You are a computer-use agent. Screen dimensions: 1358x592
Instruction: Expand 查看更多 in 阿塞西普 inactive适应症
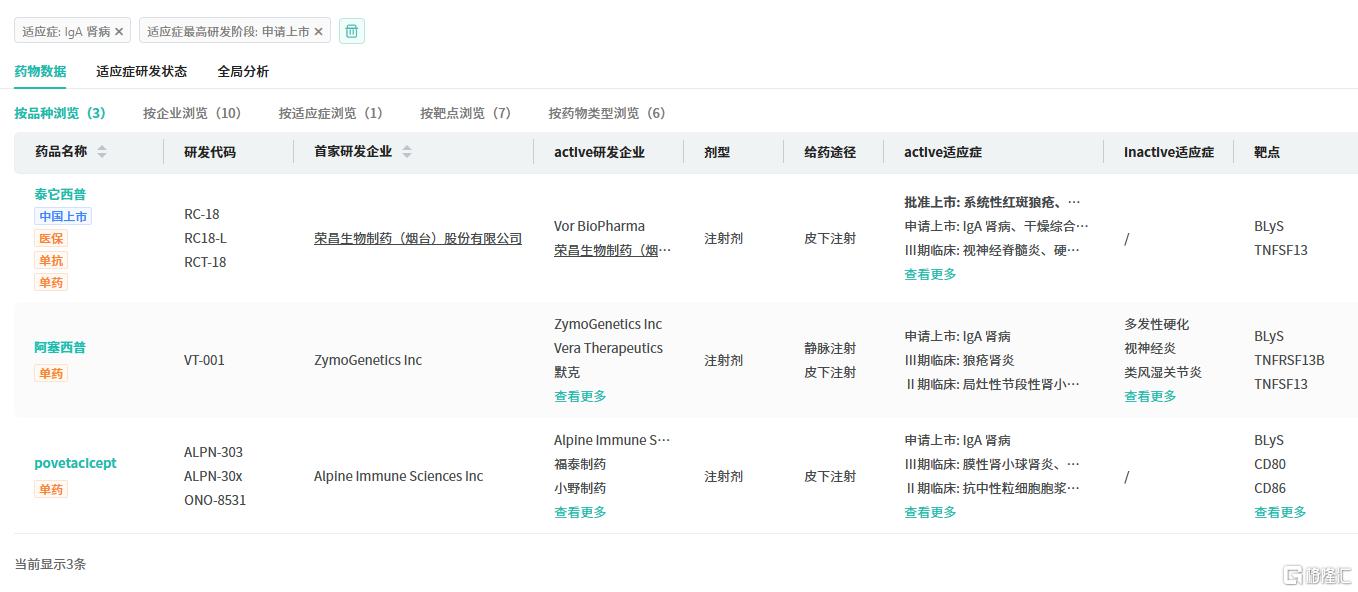[x=1150, y=396]
